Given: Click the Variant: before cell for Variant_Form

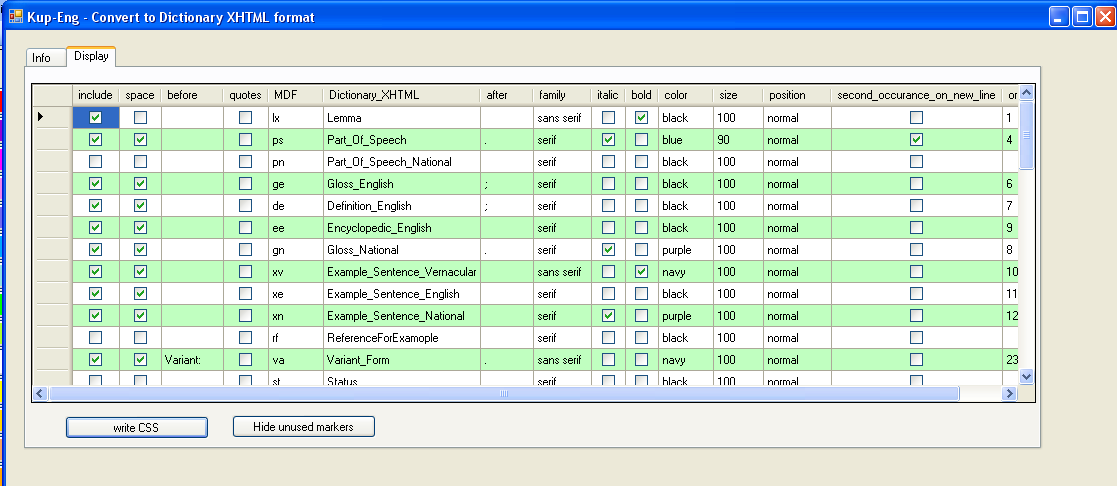Looking at the screenshot, I should [x=191, y=360].
